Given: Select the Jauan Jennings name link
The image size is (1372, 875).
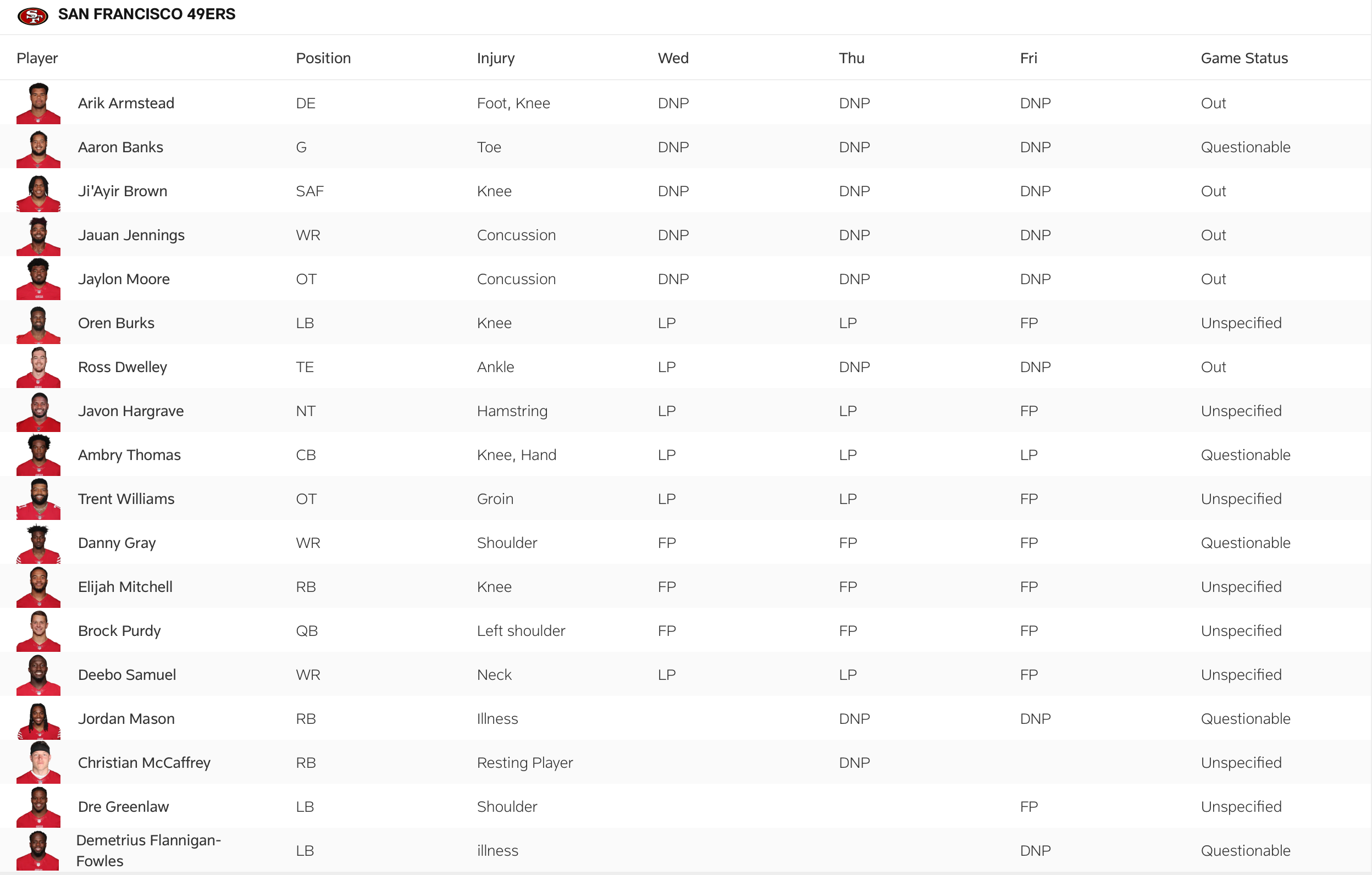Looking at the screenshot, I should click(131, 235).
